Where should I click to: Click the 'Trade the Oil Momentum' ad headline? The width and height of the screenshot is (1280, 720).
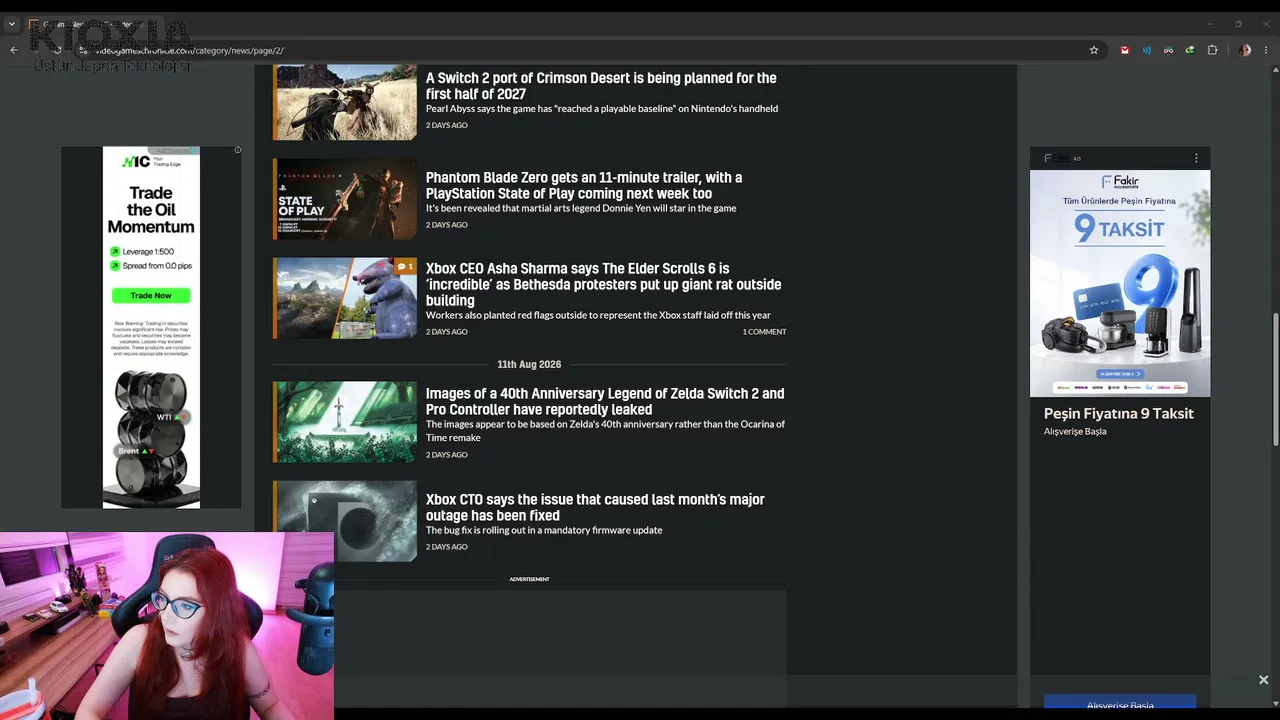[151, 210]
